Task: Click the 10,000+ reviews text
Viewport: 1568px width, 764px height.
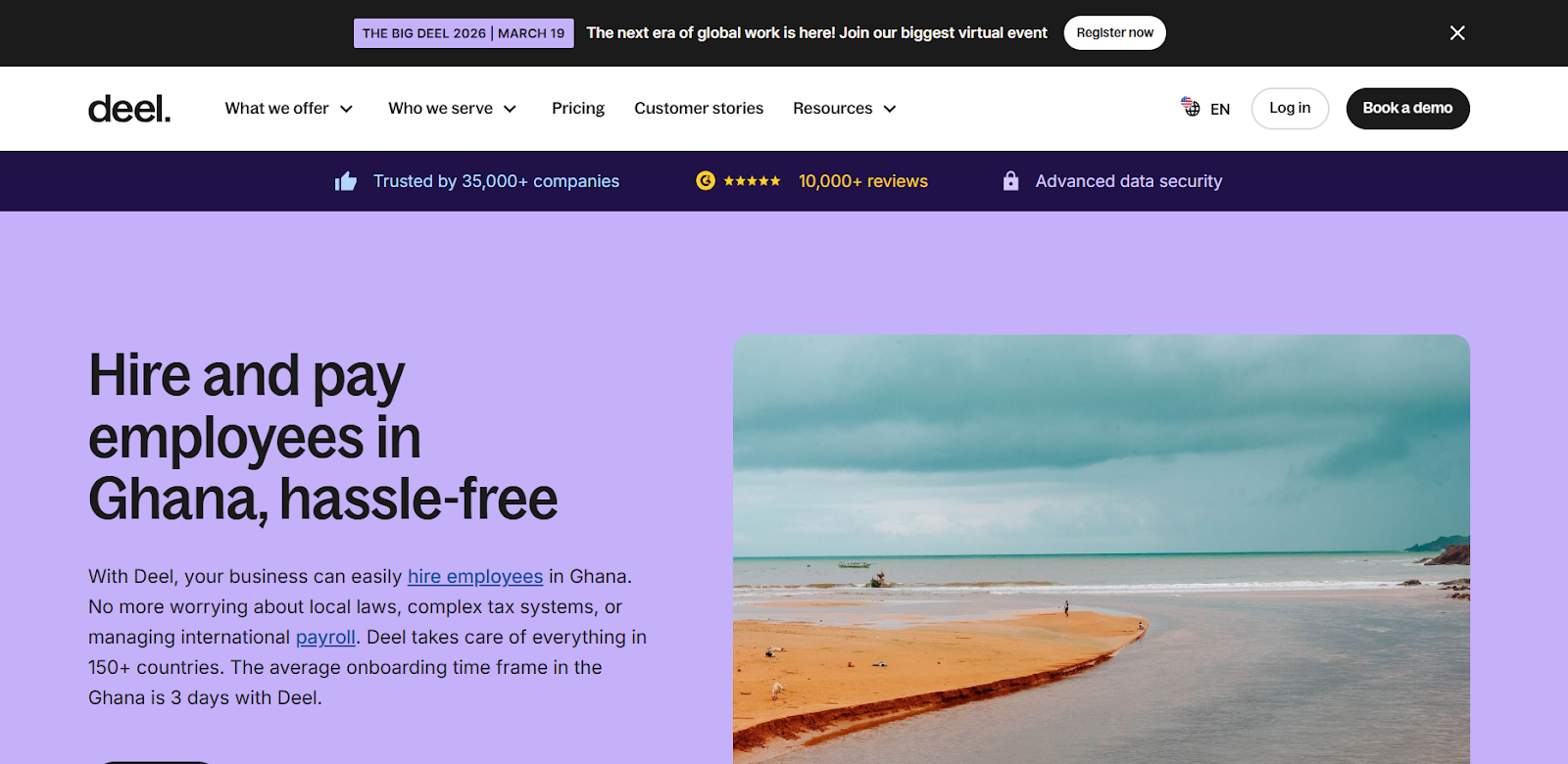Action: point(863,181)
